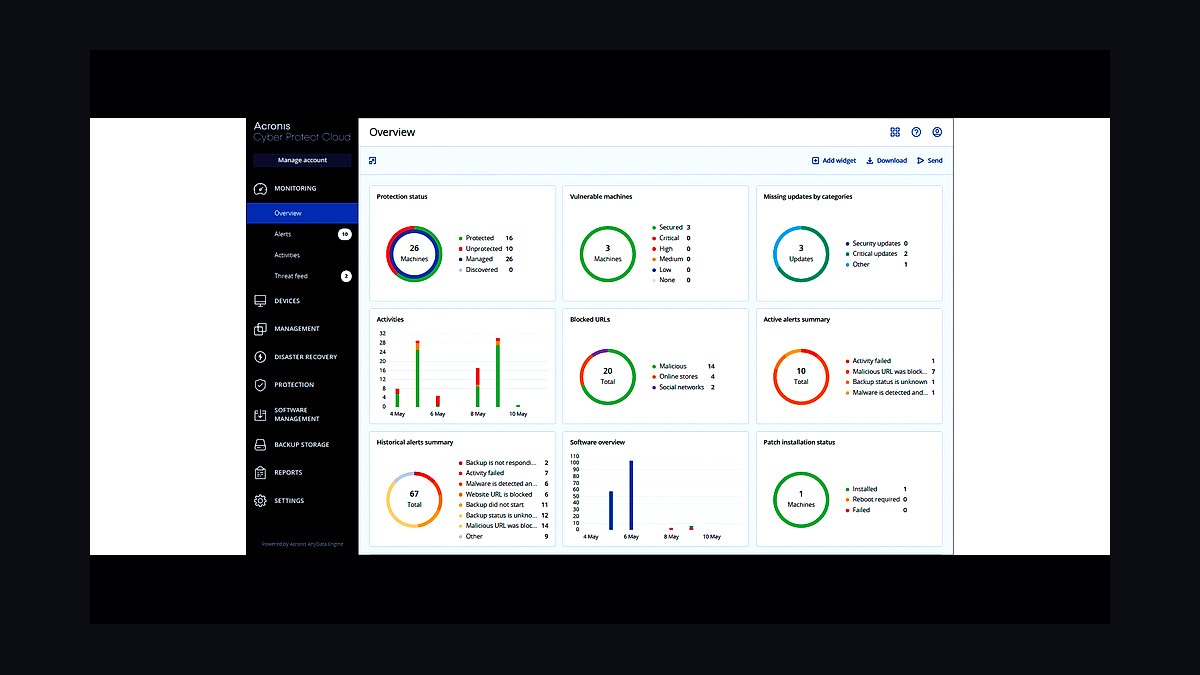Click the Manage account button

point(302,160)
